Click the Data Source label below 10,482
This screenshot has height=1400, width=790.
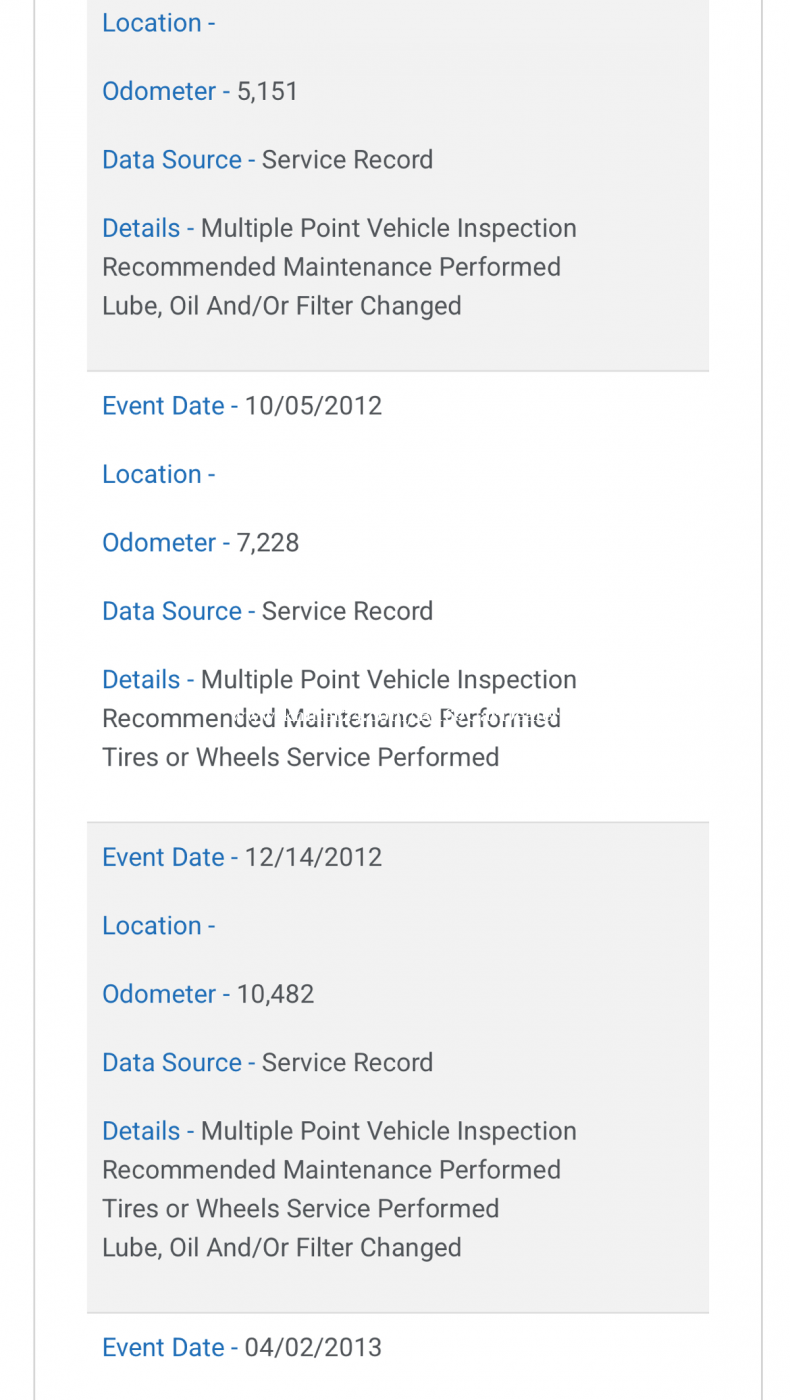(179, 1062)
